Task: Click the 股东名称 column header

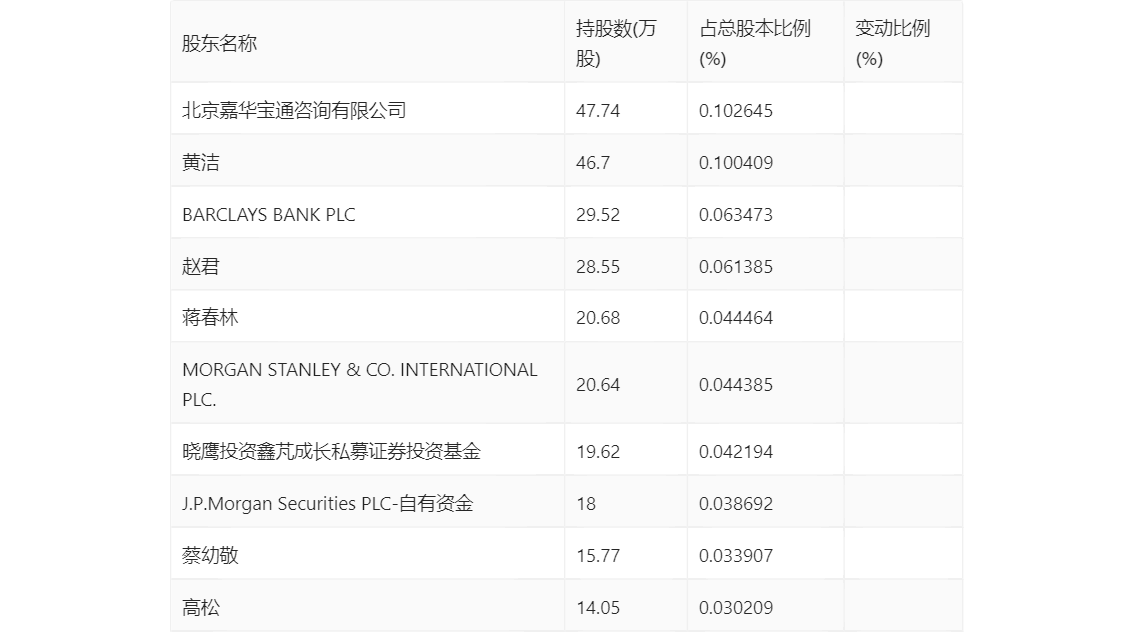Action: click(220, 44)
